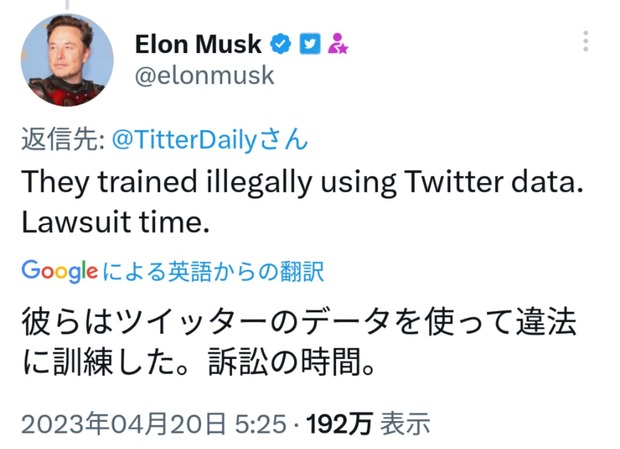Viewport: 620px width, 449px height.
Task: Open the @elonmusk handle link
Action: [x=204, y=76]
